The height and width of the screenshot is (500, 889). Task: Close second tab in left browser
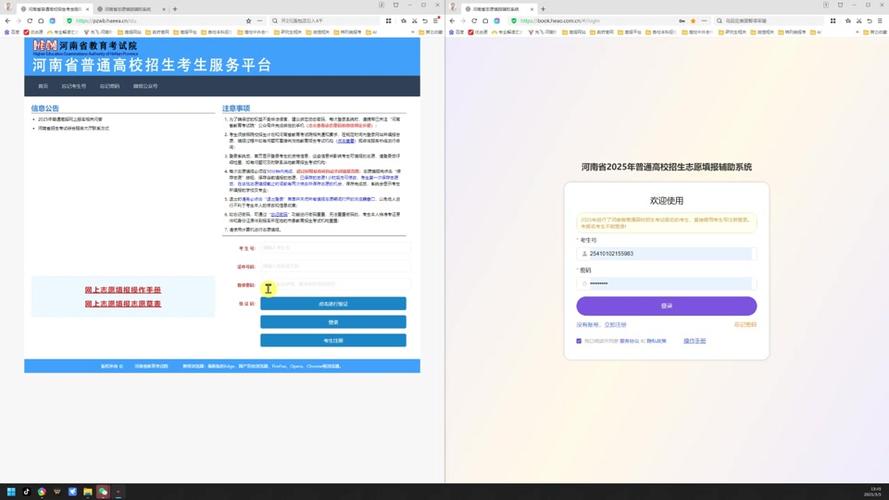(x=164, y=9)
